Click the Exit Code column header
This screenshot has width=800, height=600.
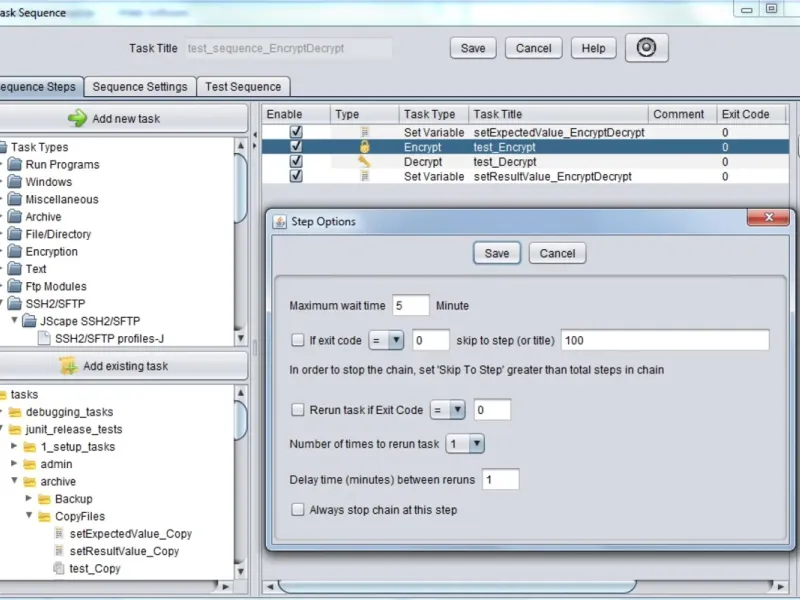coord(751,114)
